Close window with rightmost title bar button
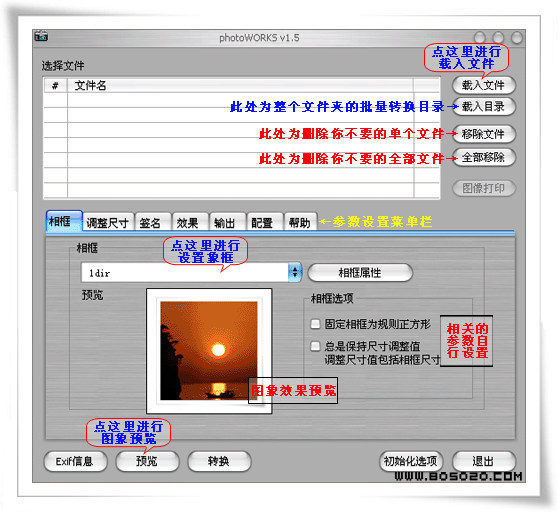Image resolution: width=558 pixels, height=512 pixels. 516,37
